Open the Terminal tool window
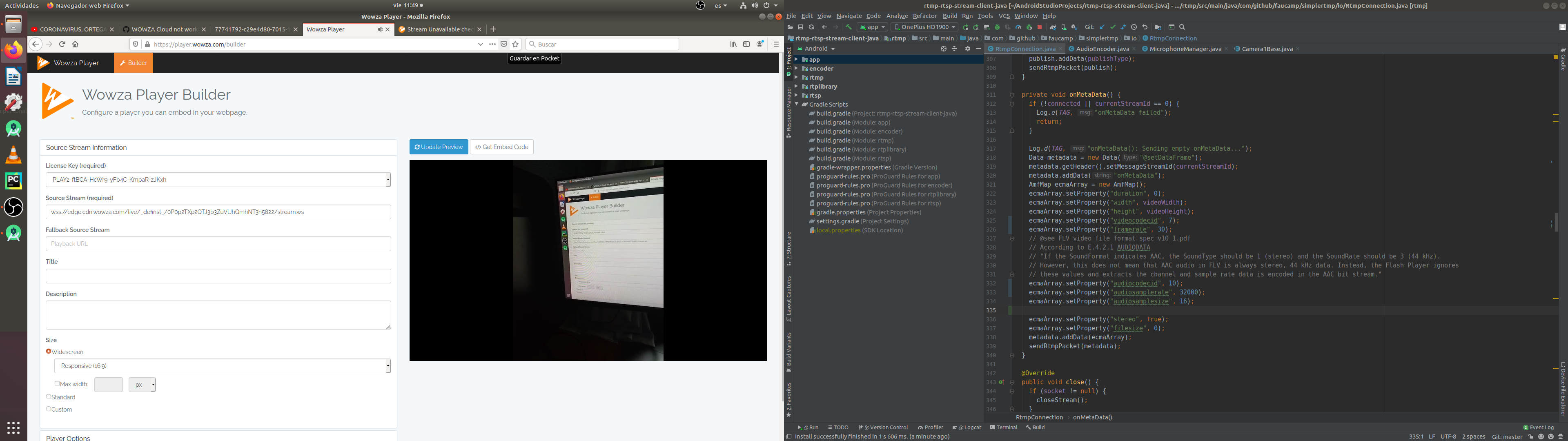Image resolution: width=1568 pixels, height=441 pixels. click(1004, 427)
